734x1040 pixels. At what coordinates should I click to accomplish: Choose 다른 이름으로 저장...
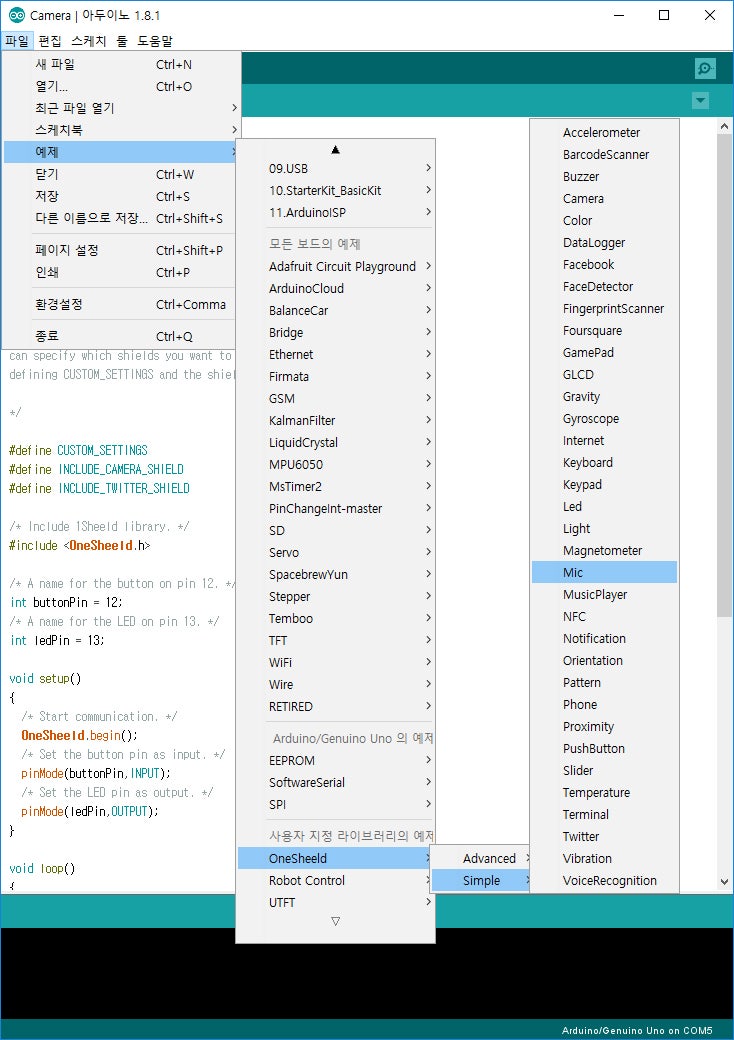(x=120, y=218)
